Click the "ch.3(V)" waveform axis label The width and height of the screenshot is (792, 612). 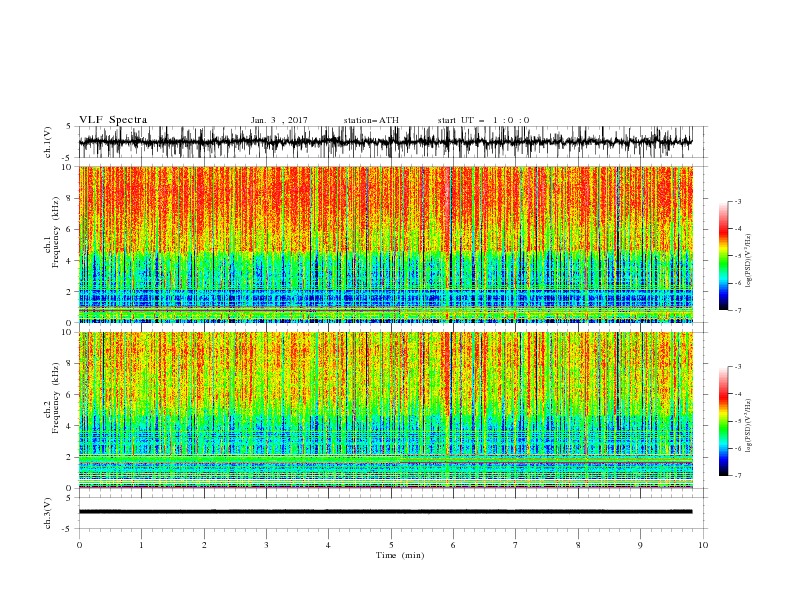click(x=47, y=513)
